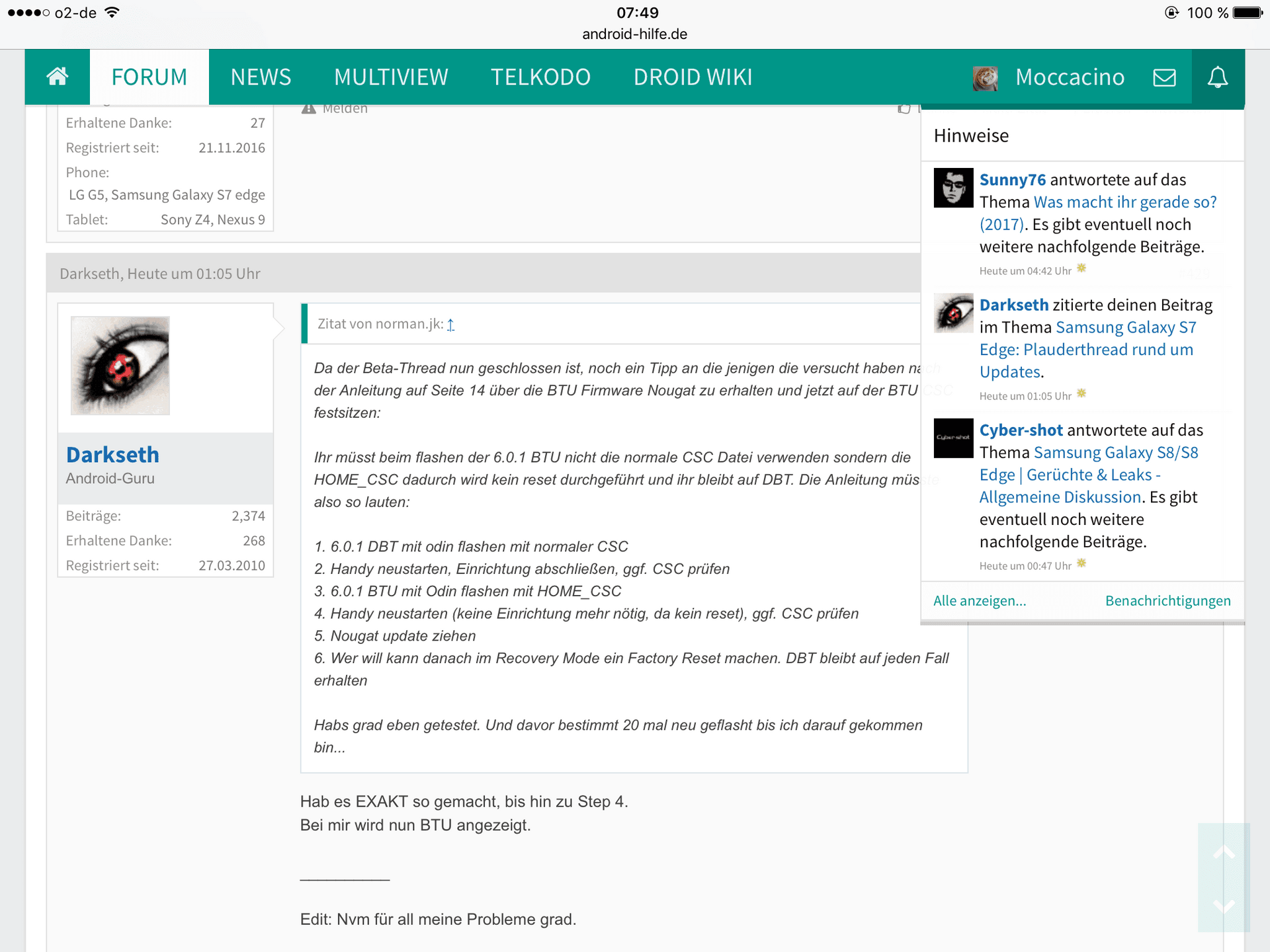Click the bell notifications icon
This screenshot has width=1270, height=952.
tap(1218, 77)
